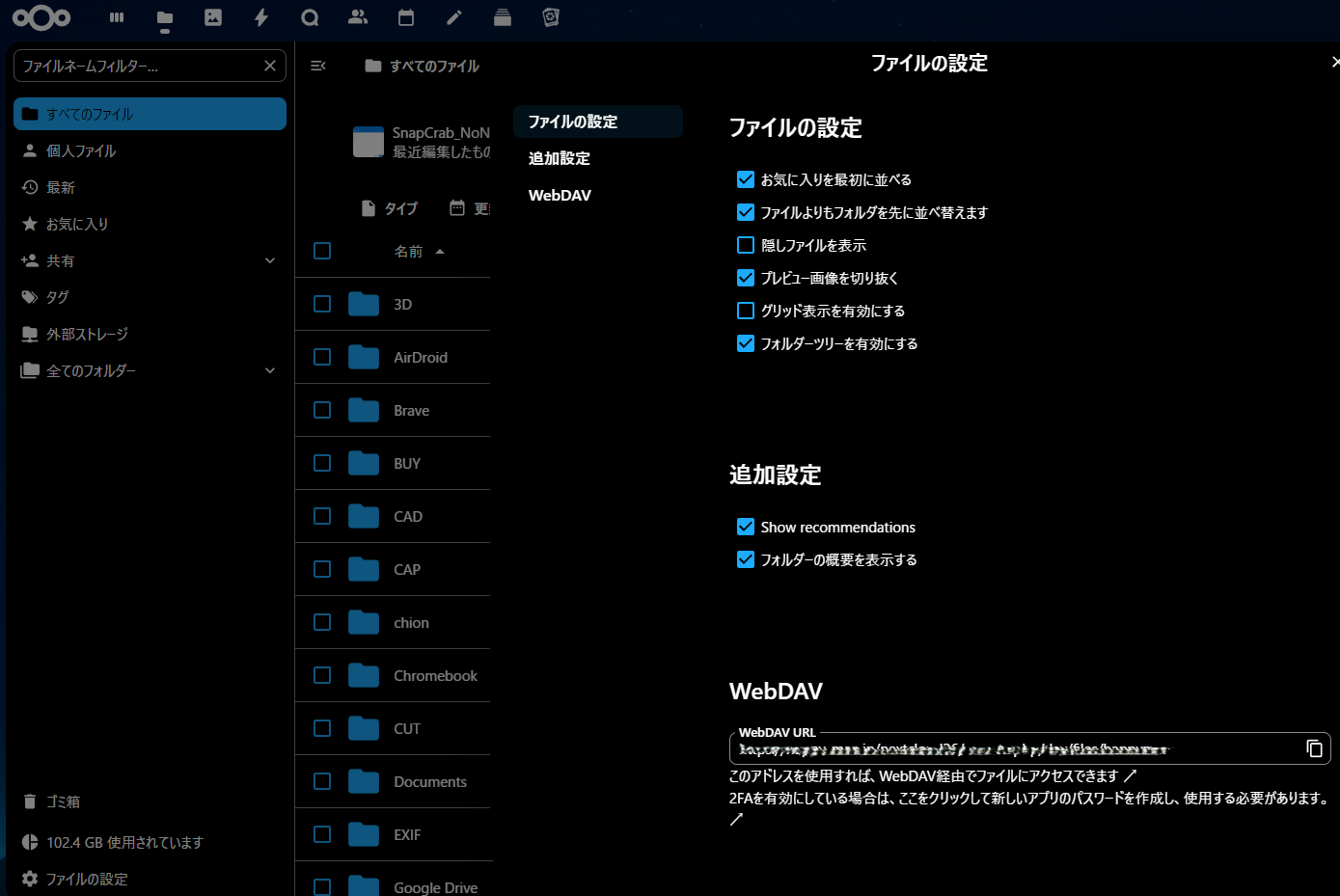Toggle プレビュー画像を切り抜く checkbox
This screenshot has height=896, width=1340.
pyautogui.click(x=745, y=278)
